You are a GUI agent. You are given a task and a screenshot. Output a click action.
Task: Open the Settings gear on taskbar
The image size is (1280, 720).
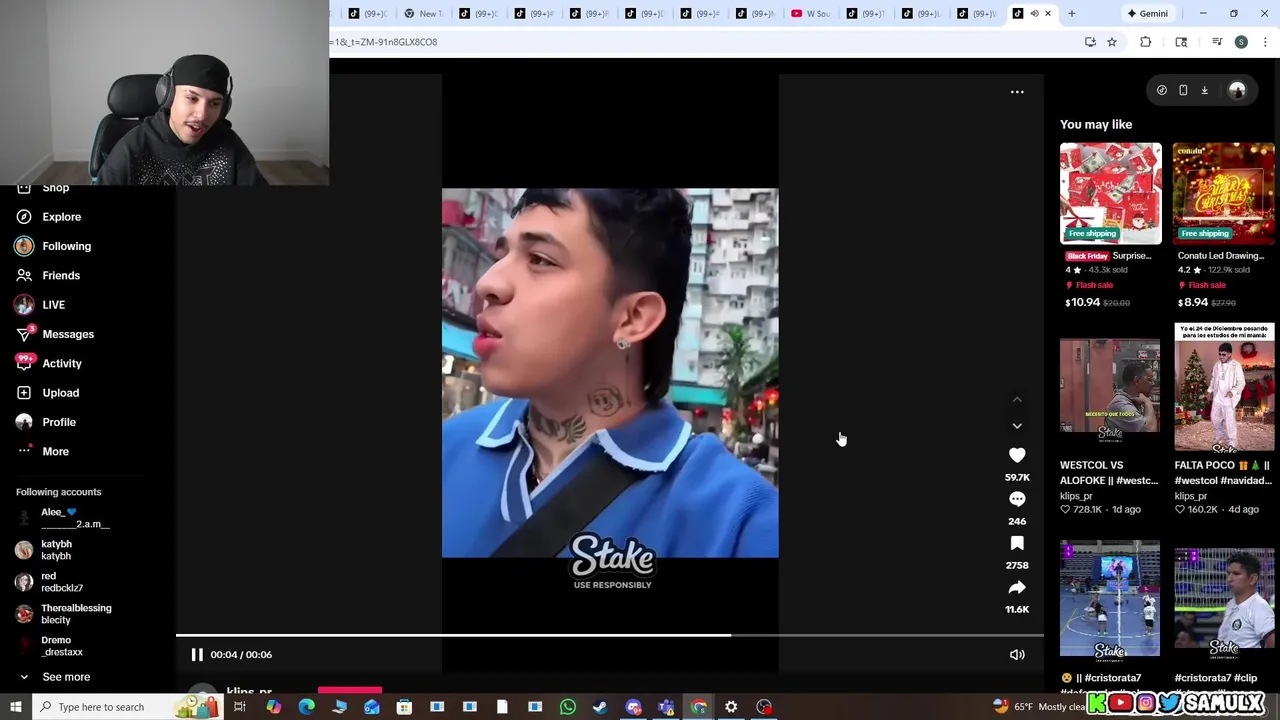pyautogui.click(x=731, y=707)
